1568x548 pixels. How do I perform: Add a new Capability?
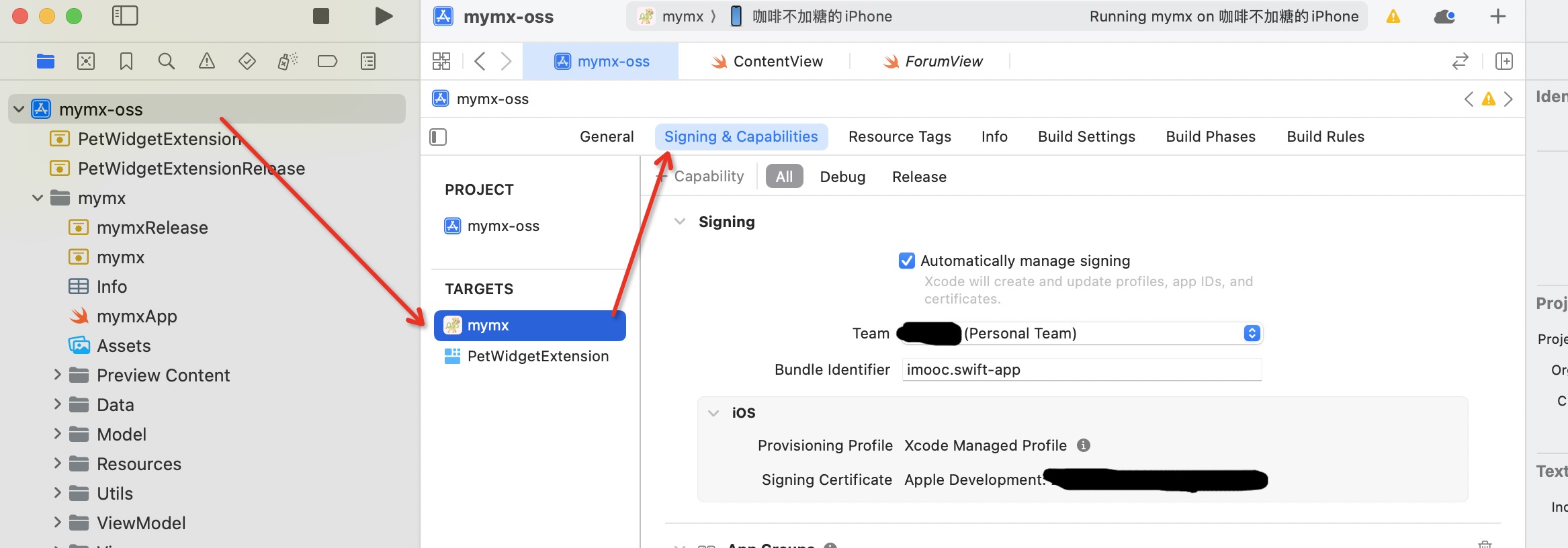700,177
